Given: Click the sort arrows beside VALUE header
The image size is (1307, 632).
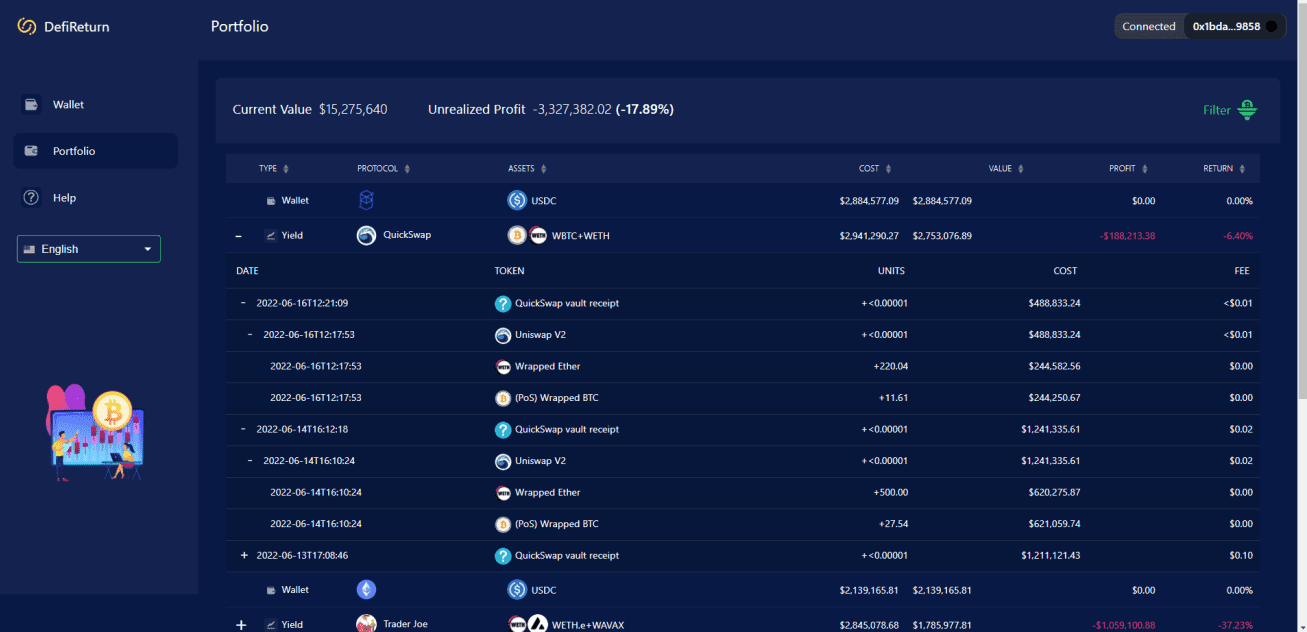Looking at the screenshot, I should point(1021,169).
